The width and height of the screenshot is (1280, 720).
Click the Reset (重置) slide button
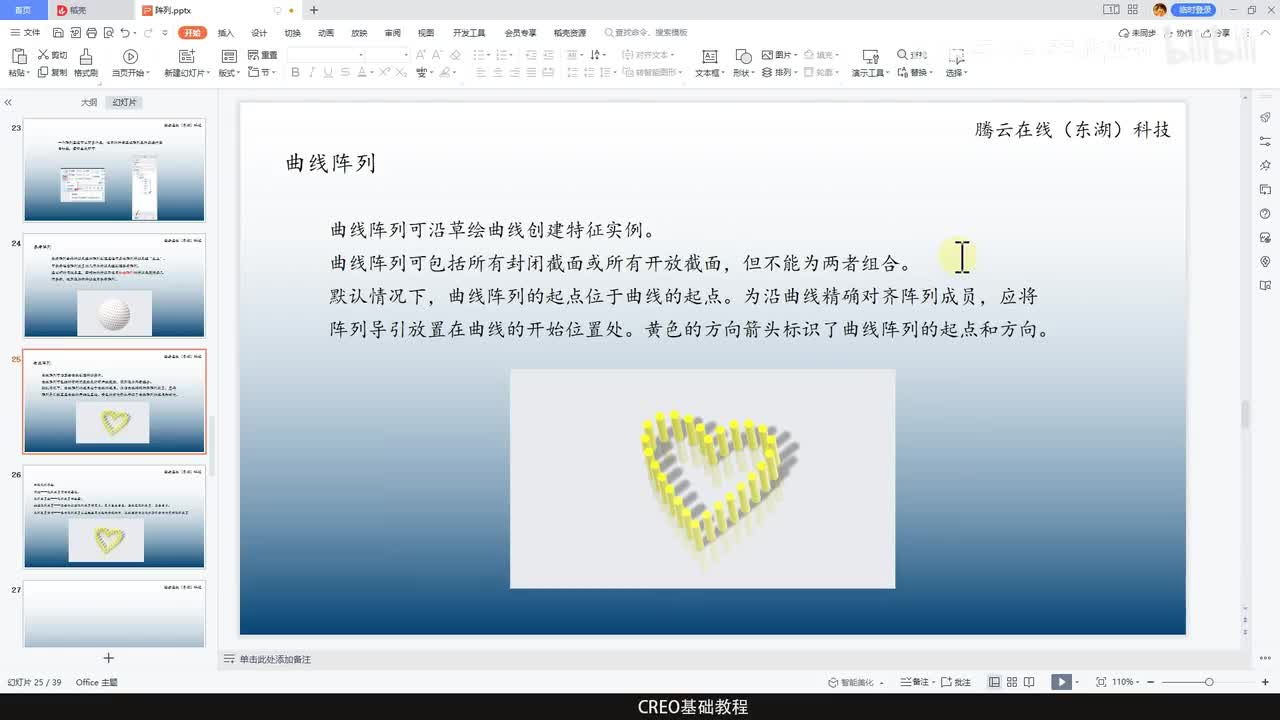(x=264, y=55)
